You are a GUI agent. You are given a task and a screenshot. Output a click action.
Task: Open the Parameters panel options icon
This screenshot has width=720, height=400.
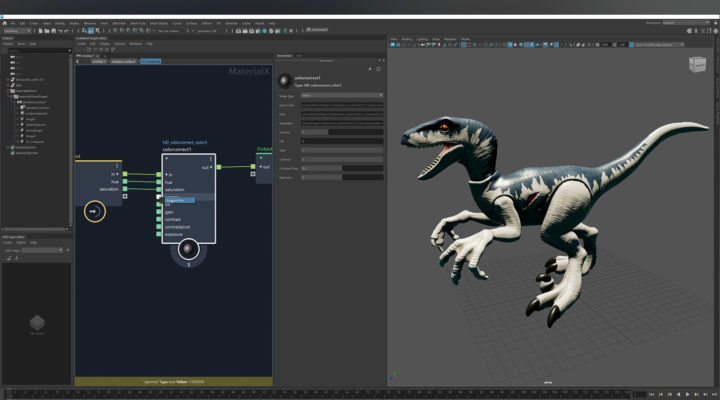[x=378, y=69]
